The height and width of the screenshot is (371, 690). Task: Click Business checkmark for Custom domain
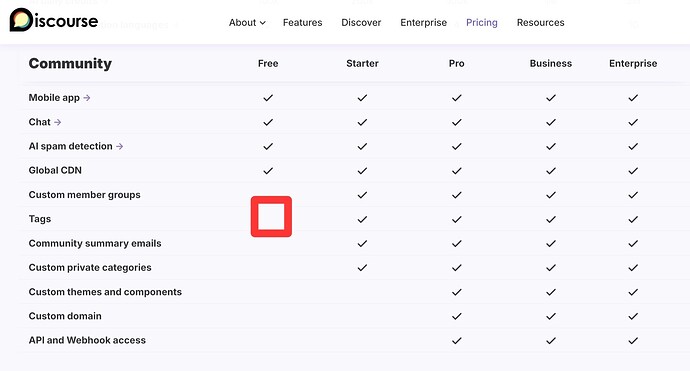[x=551, y=316]
